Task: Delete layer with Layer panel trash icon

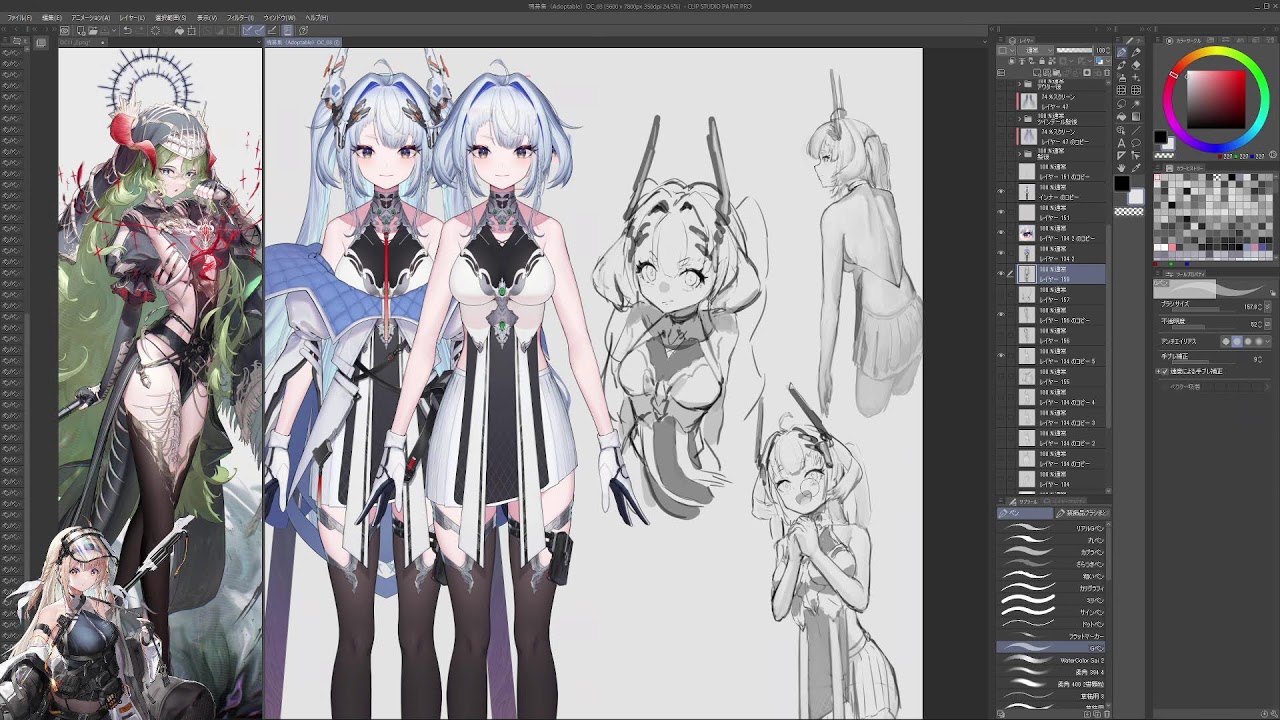Action: pyautogui.click(x=1107, y=73)
